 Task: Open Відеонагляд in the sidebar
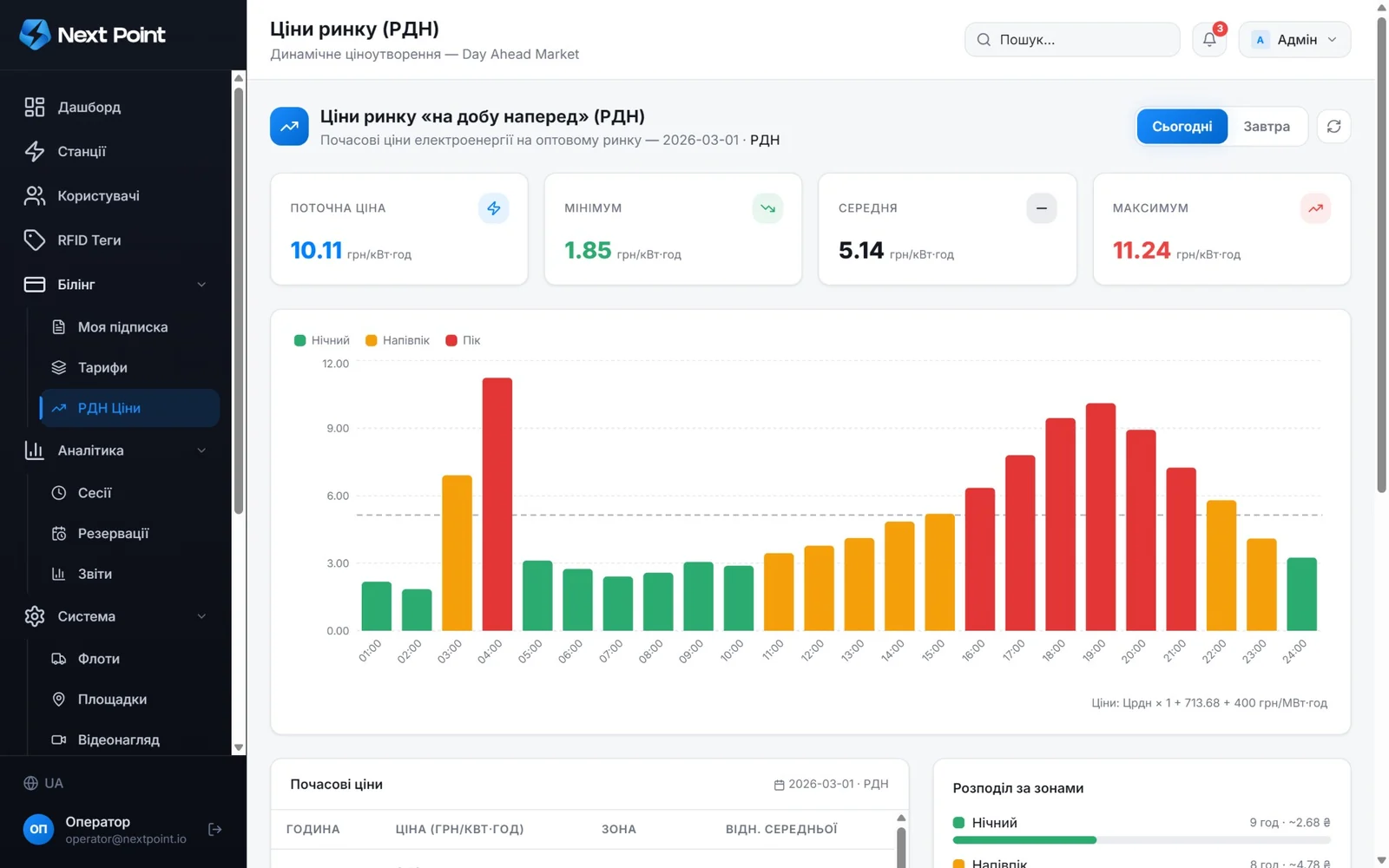click(x=129, y=740)
